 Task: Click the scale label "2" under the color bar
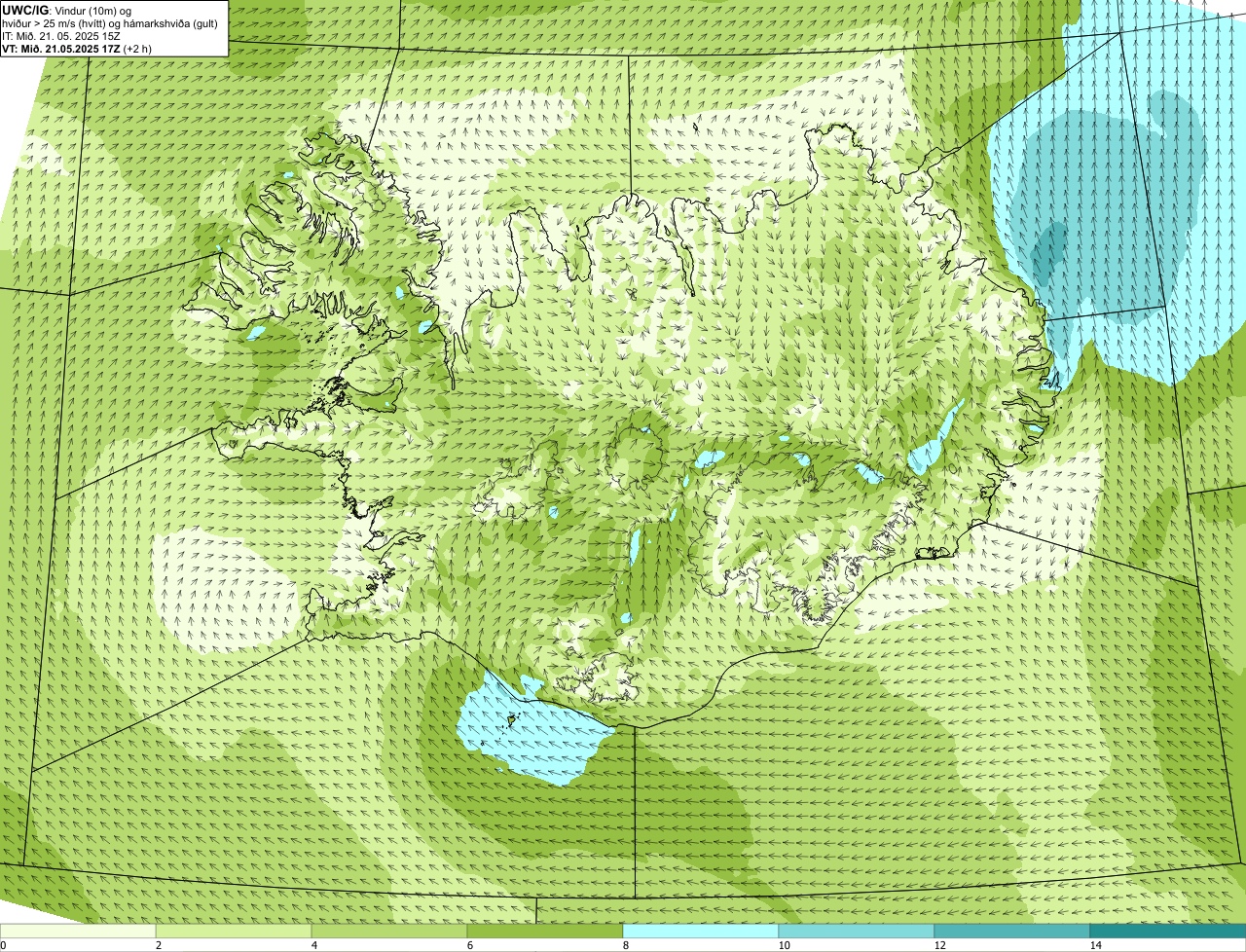click(158, 945)
